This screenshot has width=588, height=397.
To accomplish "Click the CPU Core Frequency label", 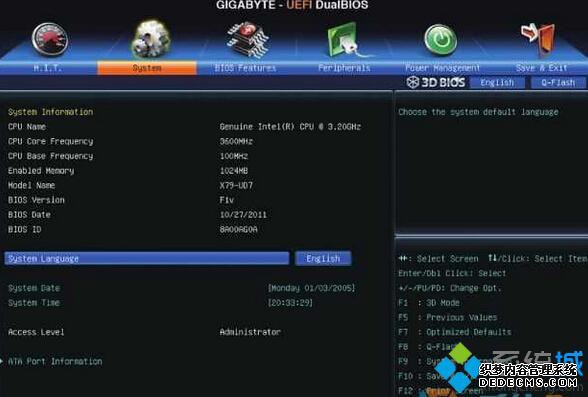I will coord(51,141).
